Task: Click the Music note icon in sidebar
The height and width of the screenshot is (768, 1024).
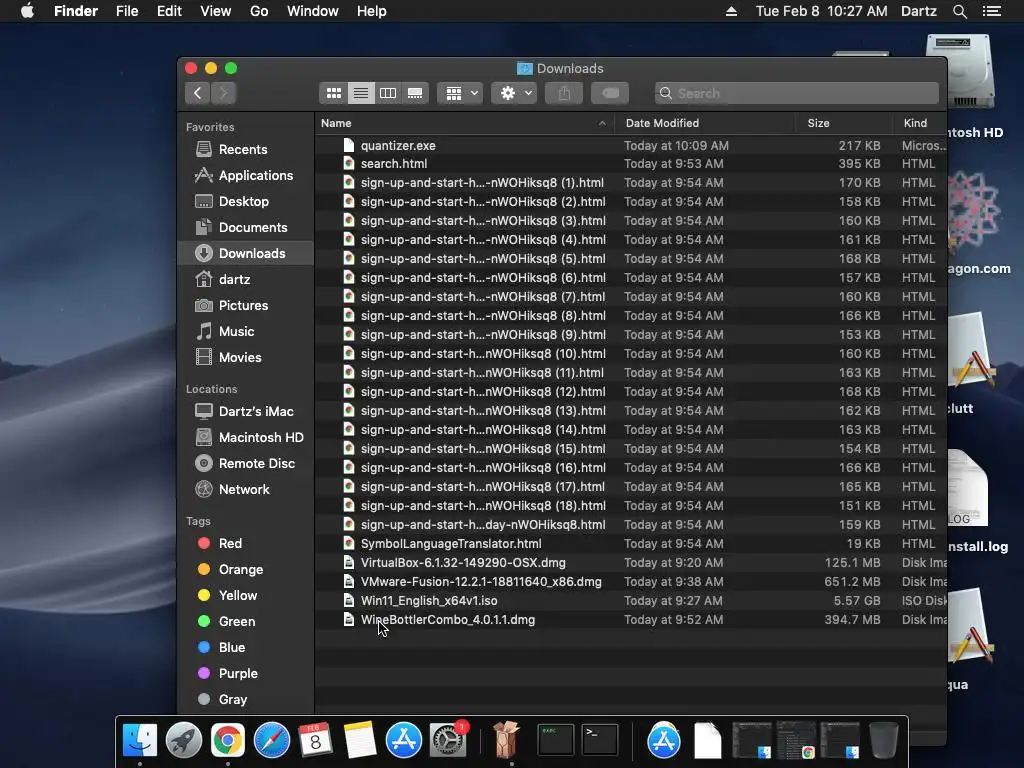Action: pyautogui.click(x=204, y=332)
